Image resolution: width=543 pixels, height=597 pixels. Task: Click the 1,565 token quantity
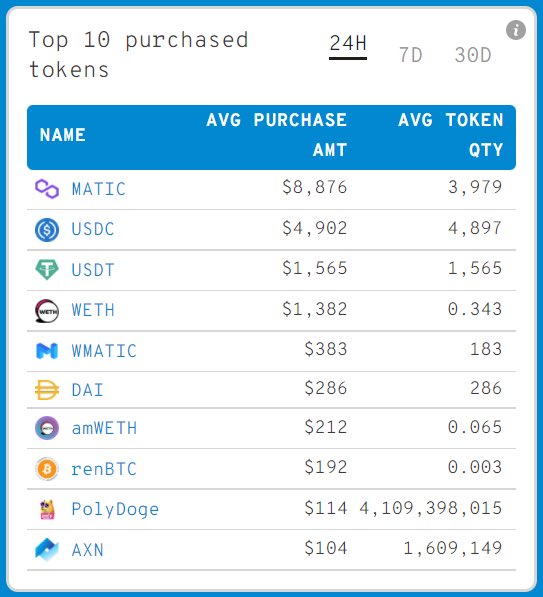coord(475,268)
